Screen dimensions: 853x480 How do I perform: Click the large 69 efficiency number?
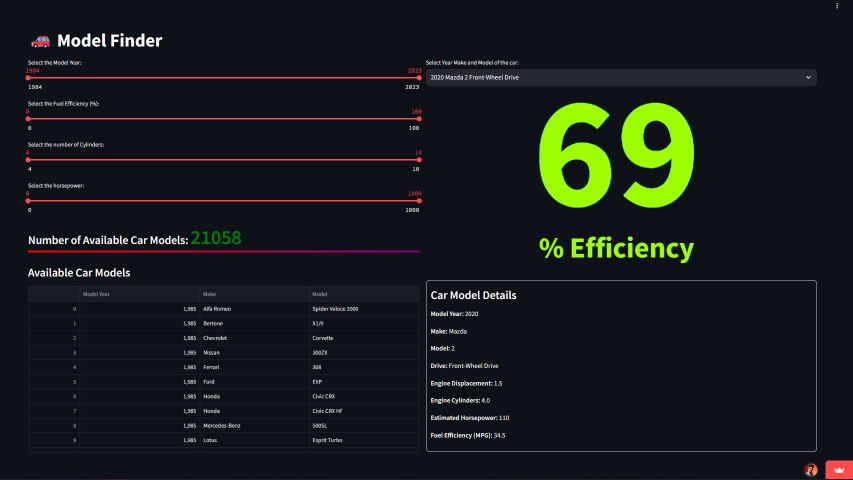616,156
